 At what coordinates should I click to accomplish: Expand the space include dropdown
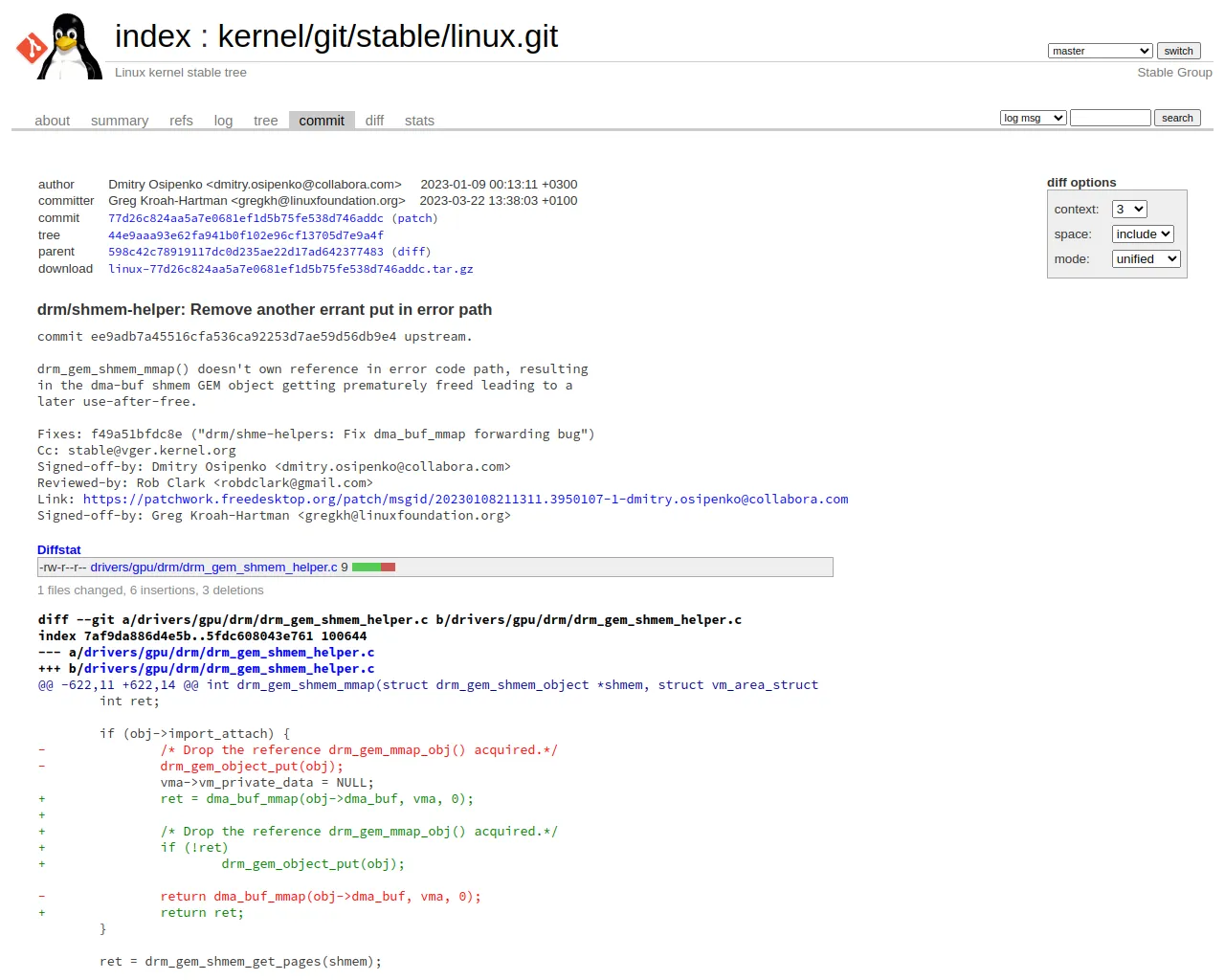coord(1142,234)
